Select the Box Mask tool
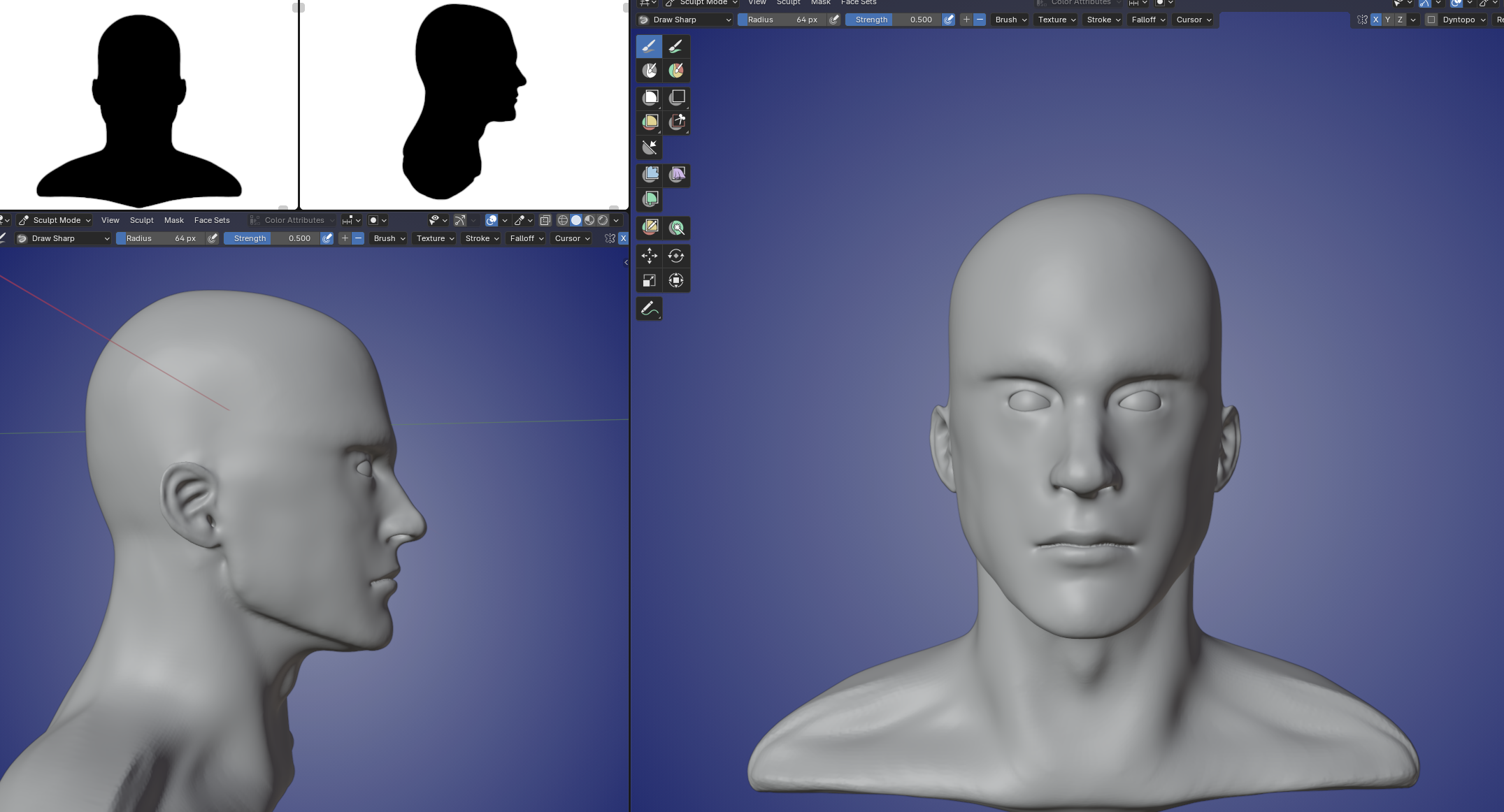The height and width of the screenshot is (812, 1504). coord(650,97)
